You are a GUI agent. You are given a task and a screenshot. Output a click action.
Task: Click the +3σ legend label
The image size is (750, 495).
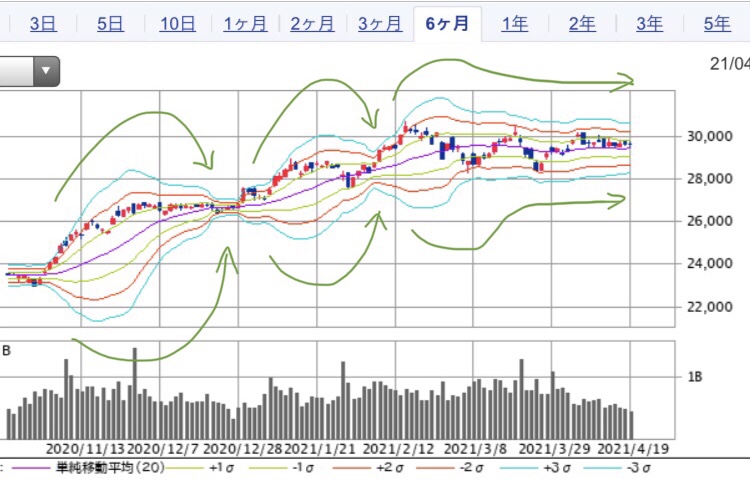(x=557, y=468)
